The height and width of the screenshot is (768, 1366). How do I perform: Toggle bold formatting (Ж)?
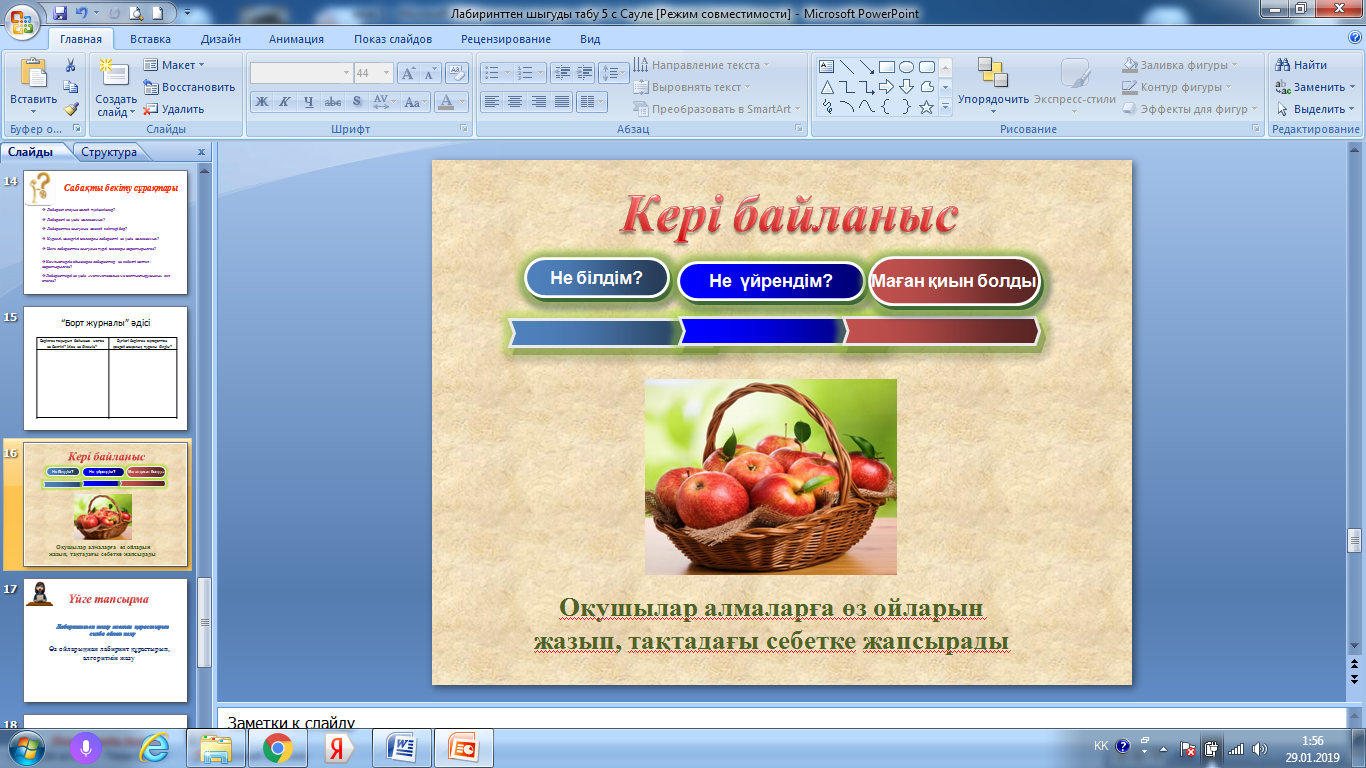click(x=261, y=102)
